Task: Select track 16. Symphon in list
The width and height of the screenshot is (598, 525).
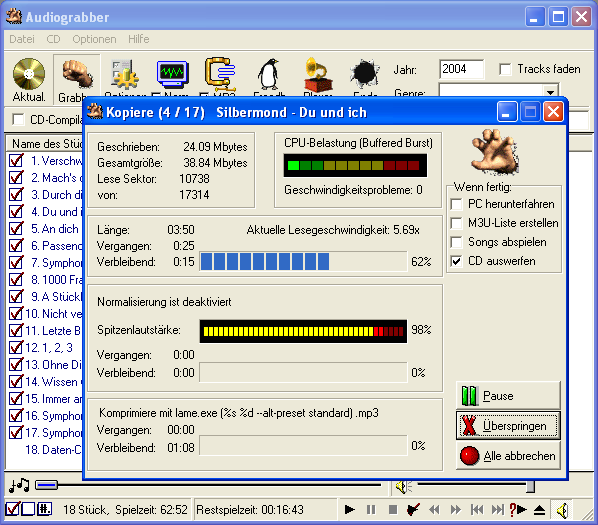Action: click(x=53, y=416)
